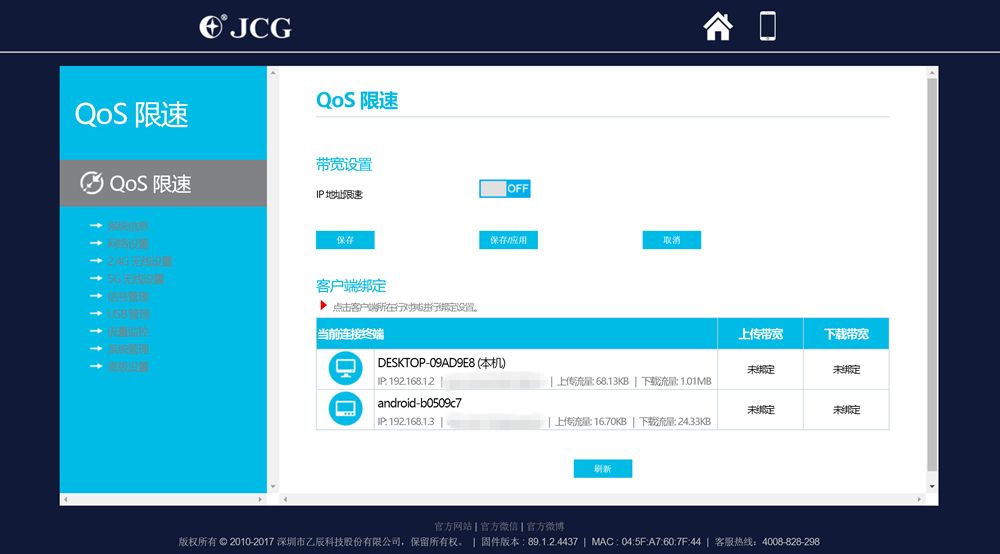1000x554 pixels.
Task: Open the USB management menu item
Action: point(128,314)
